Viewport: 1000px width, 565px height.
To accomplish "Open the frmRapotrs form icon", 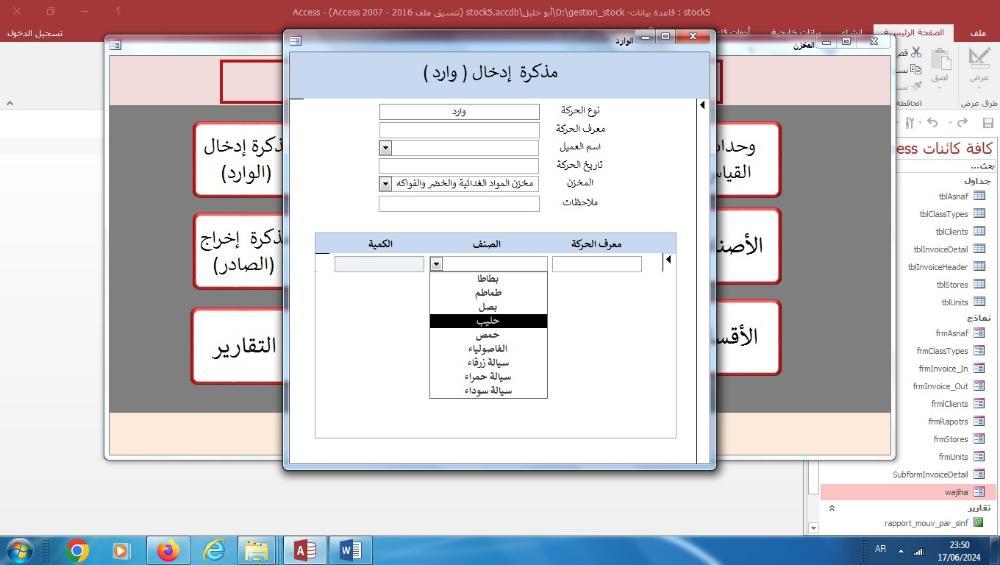I will pos(979,421).
